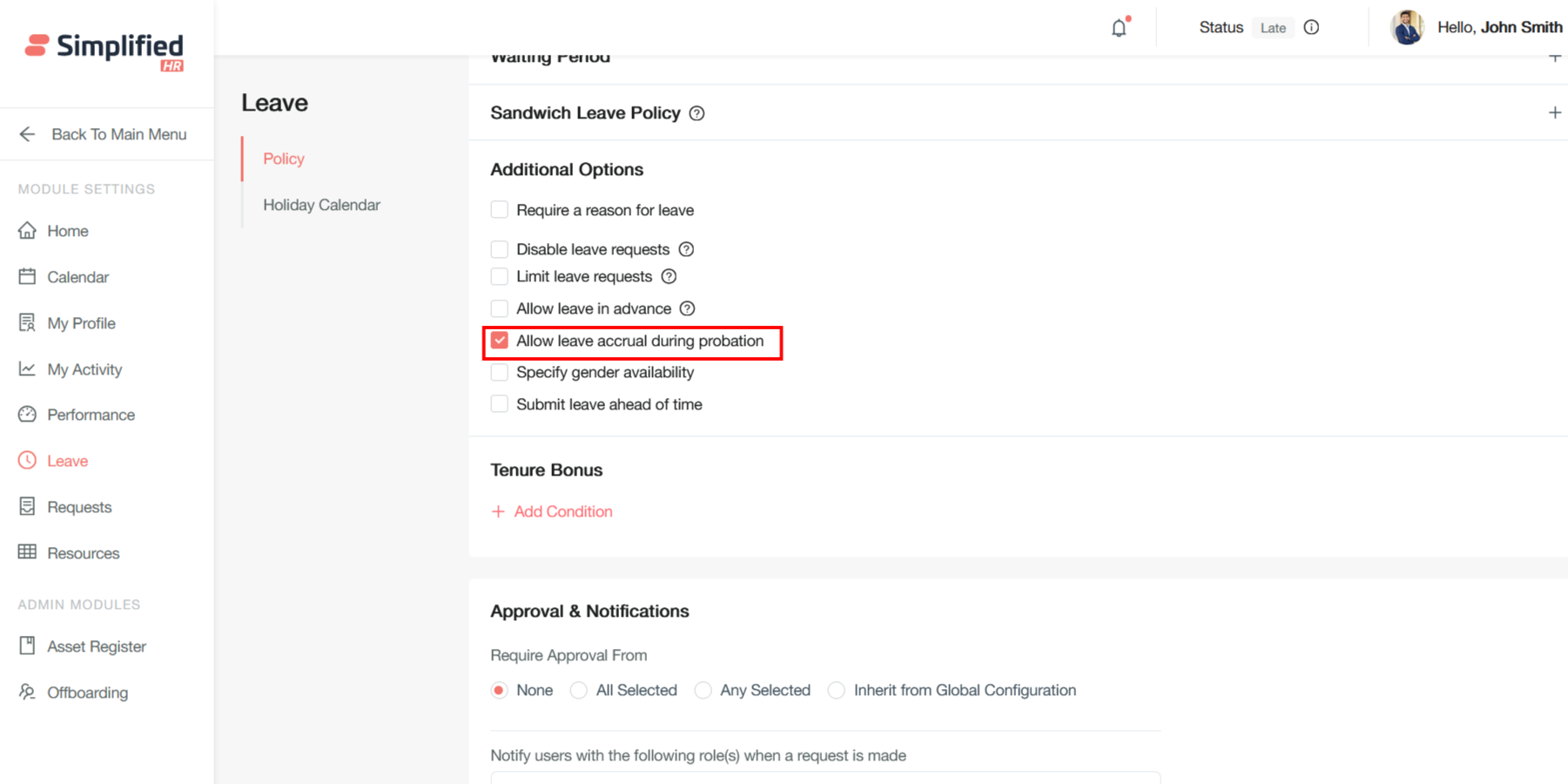This screenshot has height=784, width=1568.
Task: Click help icon beside Limit leave requests
Action: pos(669,277)
